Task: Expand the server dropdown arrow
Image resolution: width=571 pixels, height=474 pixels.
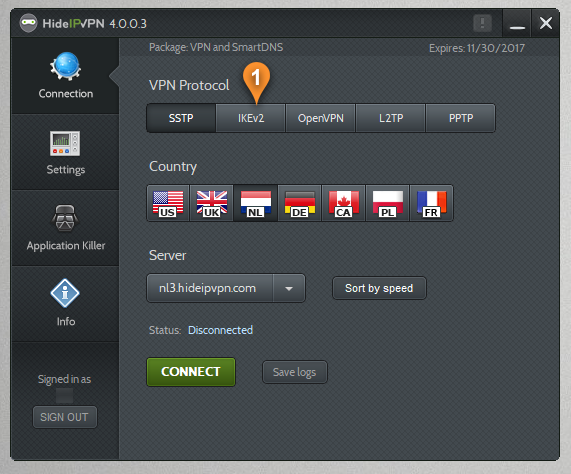Action: [x=289, y=288]
